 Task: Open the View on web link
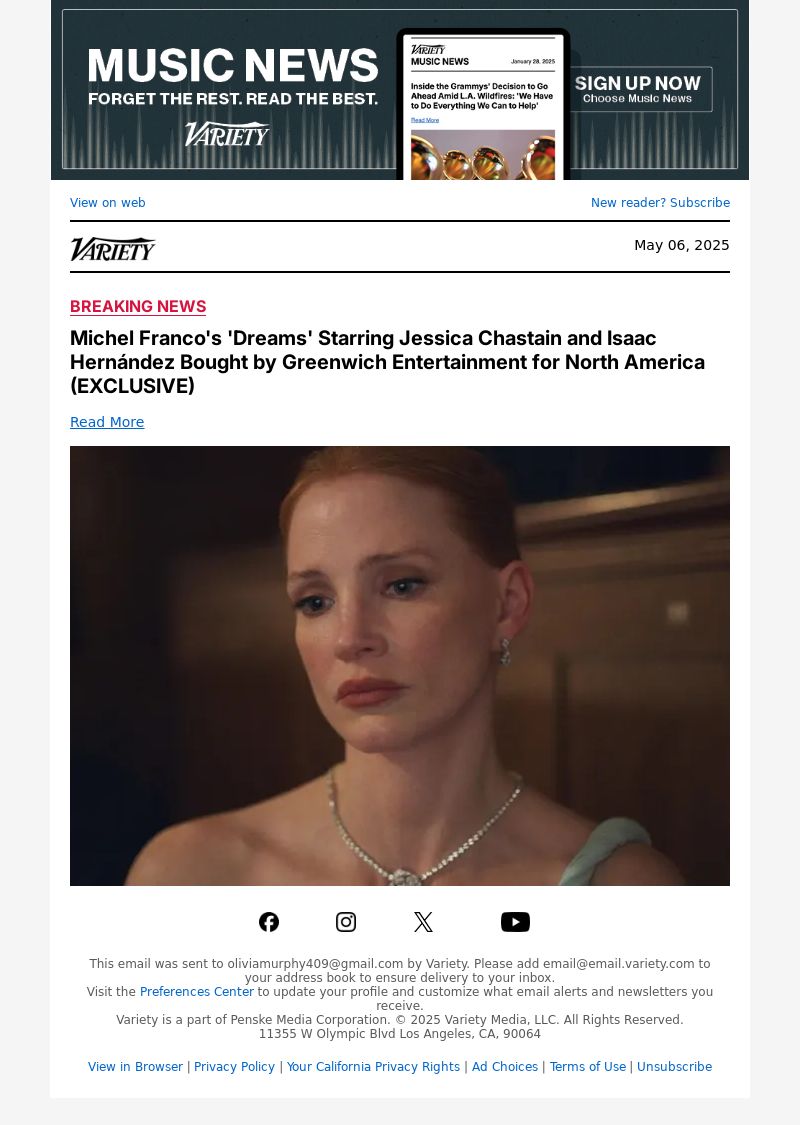pyautogui.click(x=108, y=202)
